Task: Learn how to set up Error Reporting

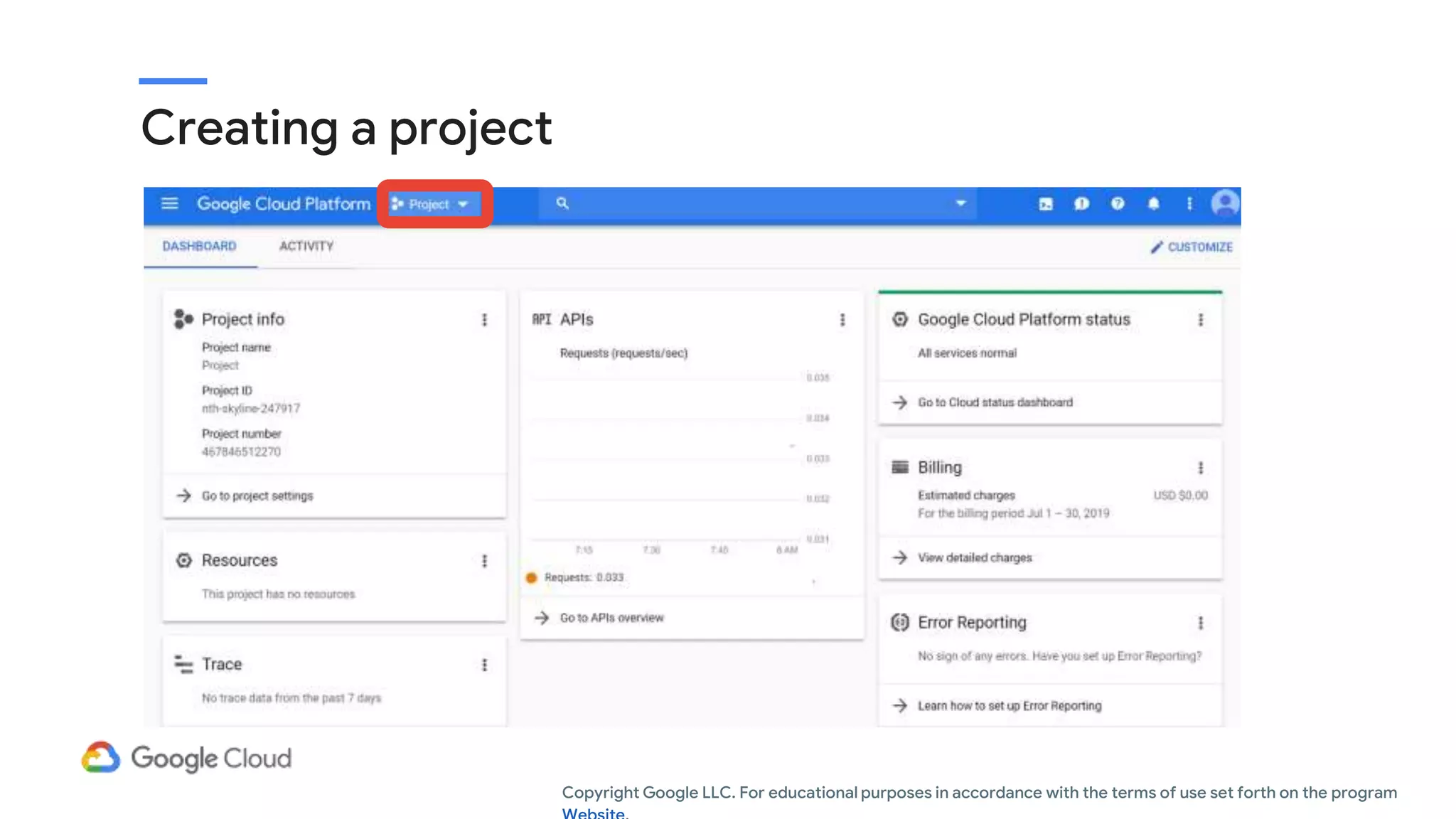Action: tap(1010, 705)
